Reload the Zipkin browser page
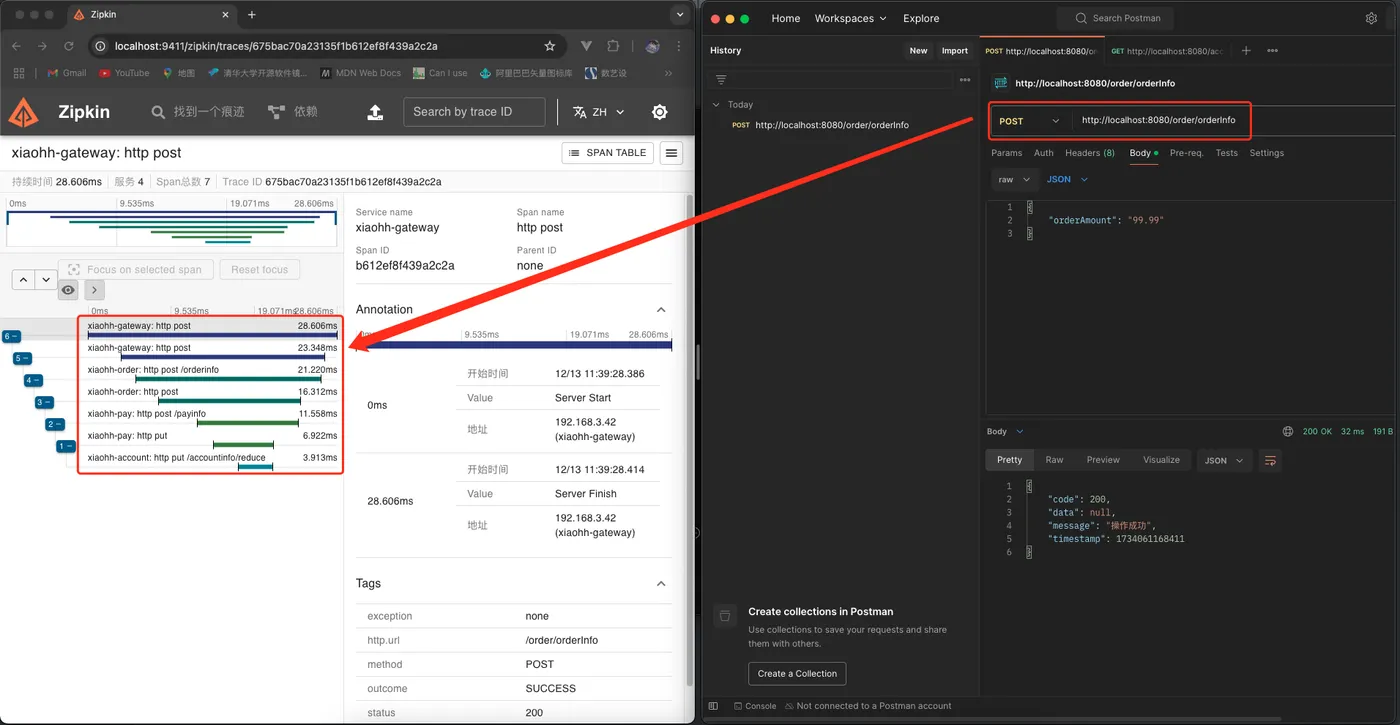 tap(69, 46)
